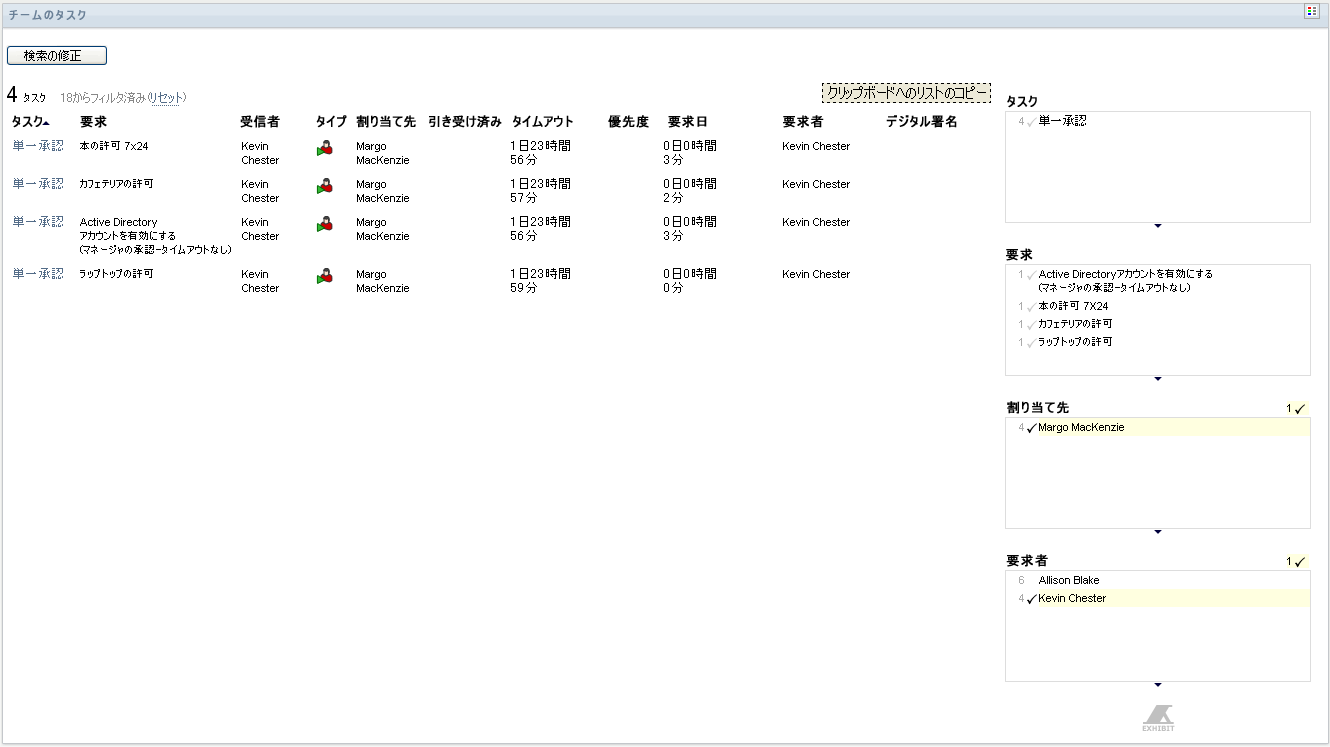Sort by 要求日 column header
The height and width of the screenshot is (747, 1330).
point(687,122)
